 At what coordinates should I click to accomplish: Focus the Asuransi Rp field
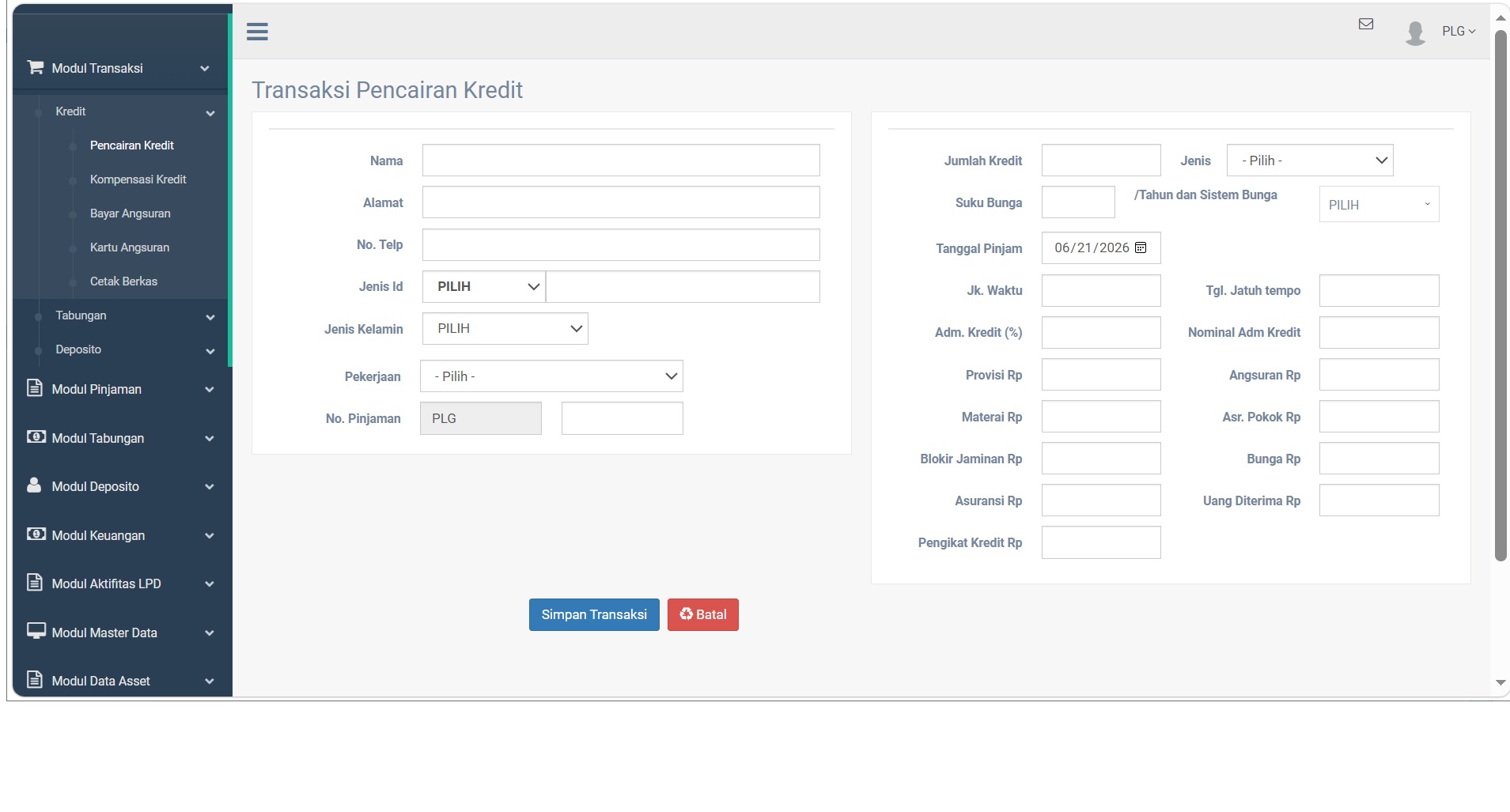click(1101, 500)
